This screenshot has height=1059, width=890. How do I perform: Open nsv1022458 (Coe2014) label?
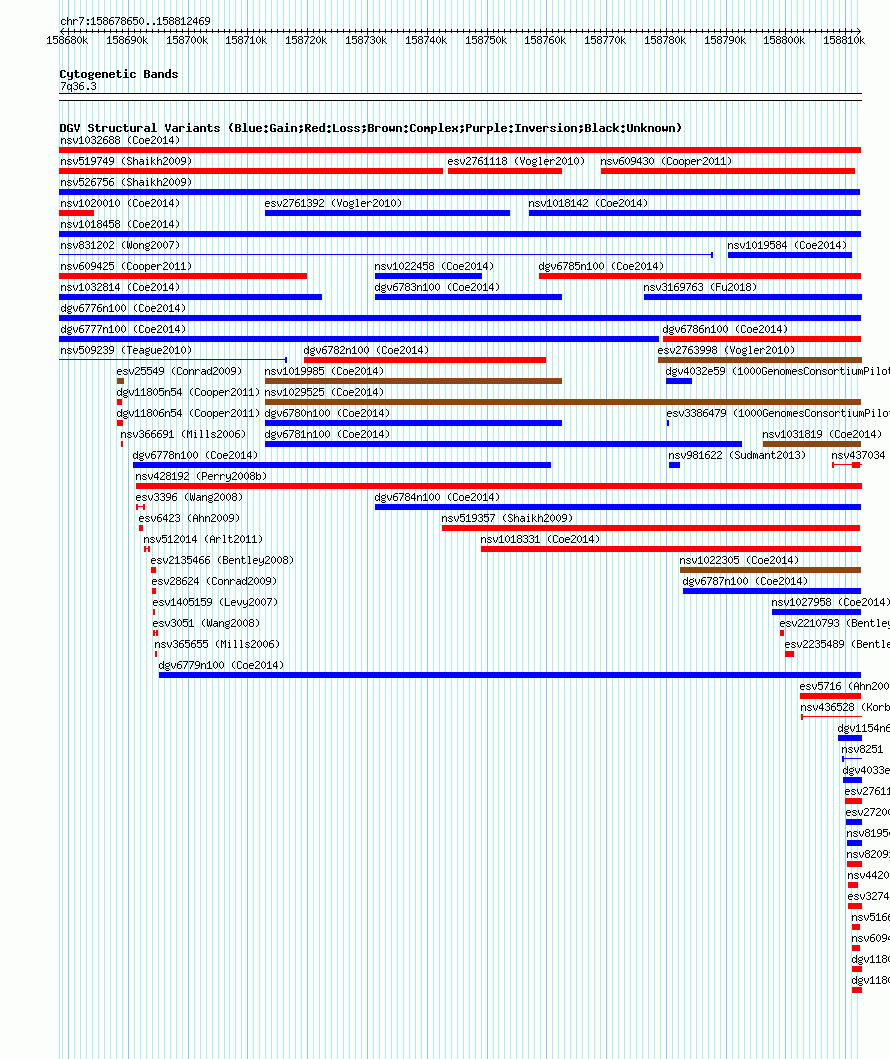(434, 266)
